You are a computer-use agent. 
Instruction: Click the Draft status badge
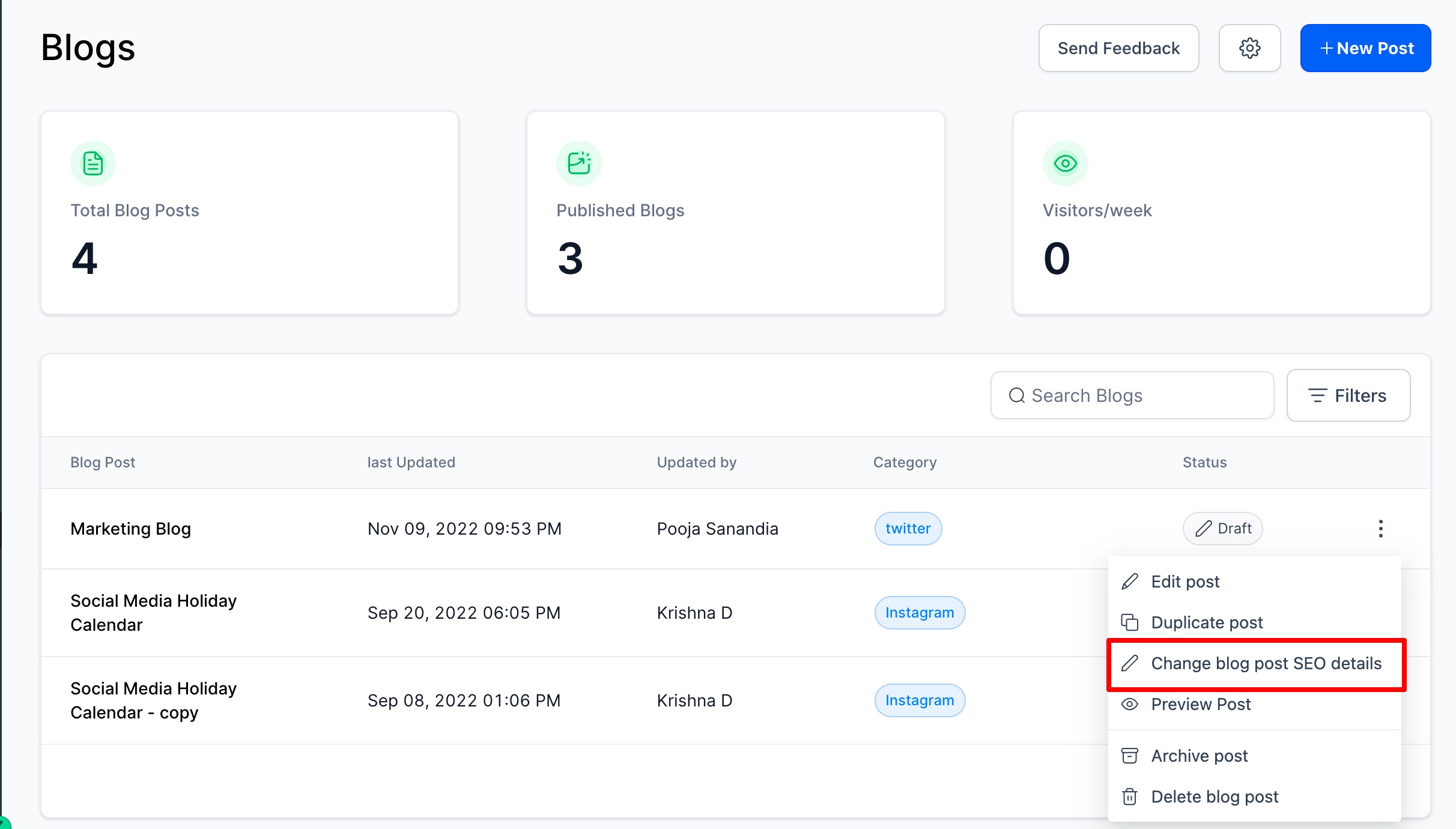click(x=1222, y=529)
